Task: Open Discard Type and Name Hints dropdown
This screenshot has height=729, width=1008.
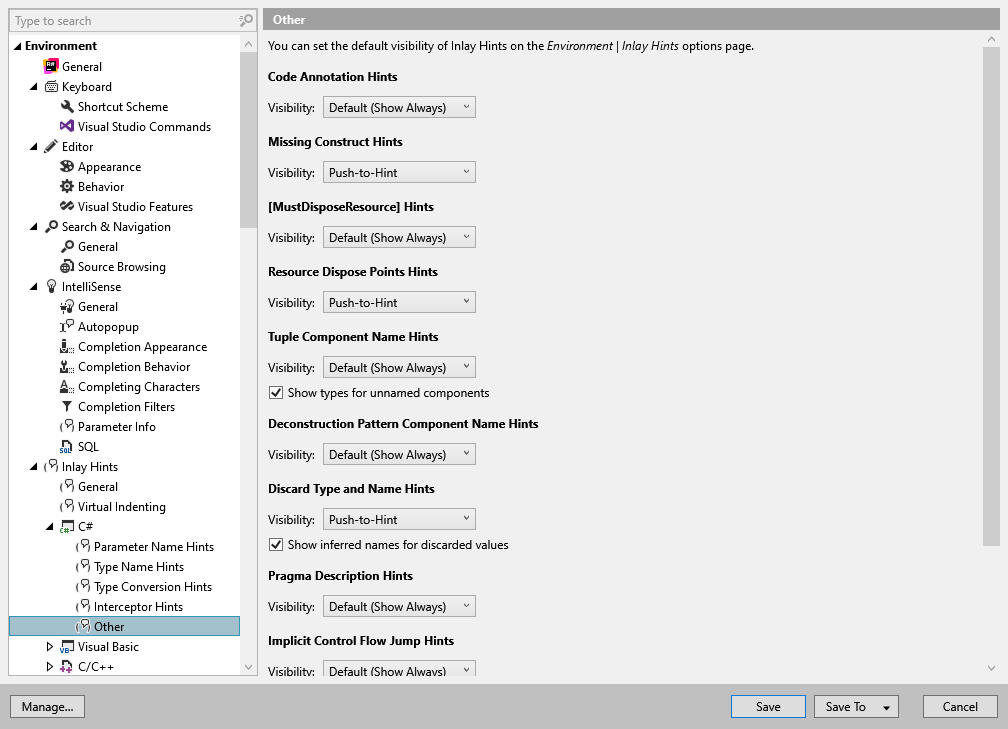Action: click(399, 519)
